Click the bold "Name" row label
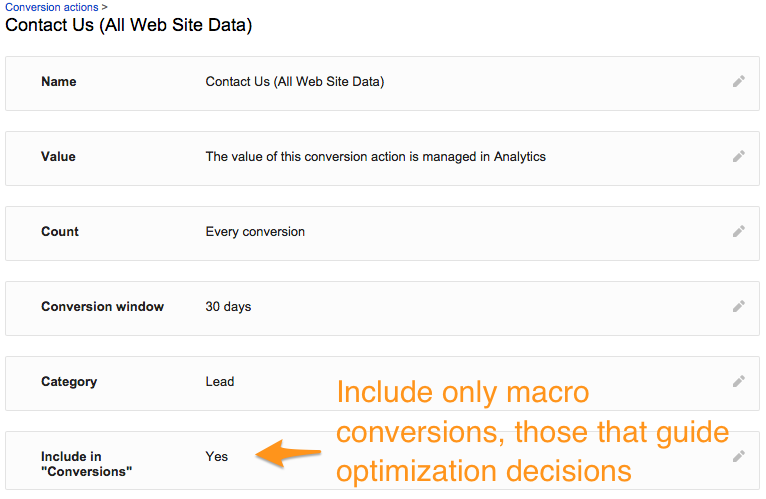 (59, 82)
